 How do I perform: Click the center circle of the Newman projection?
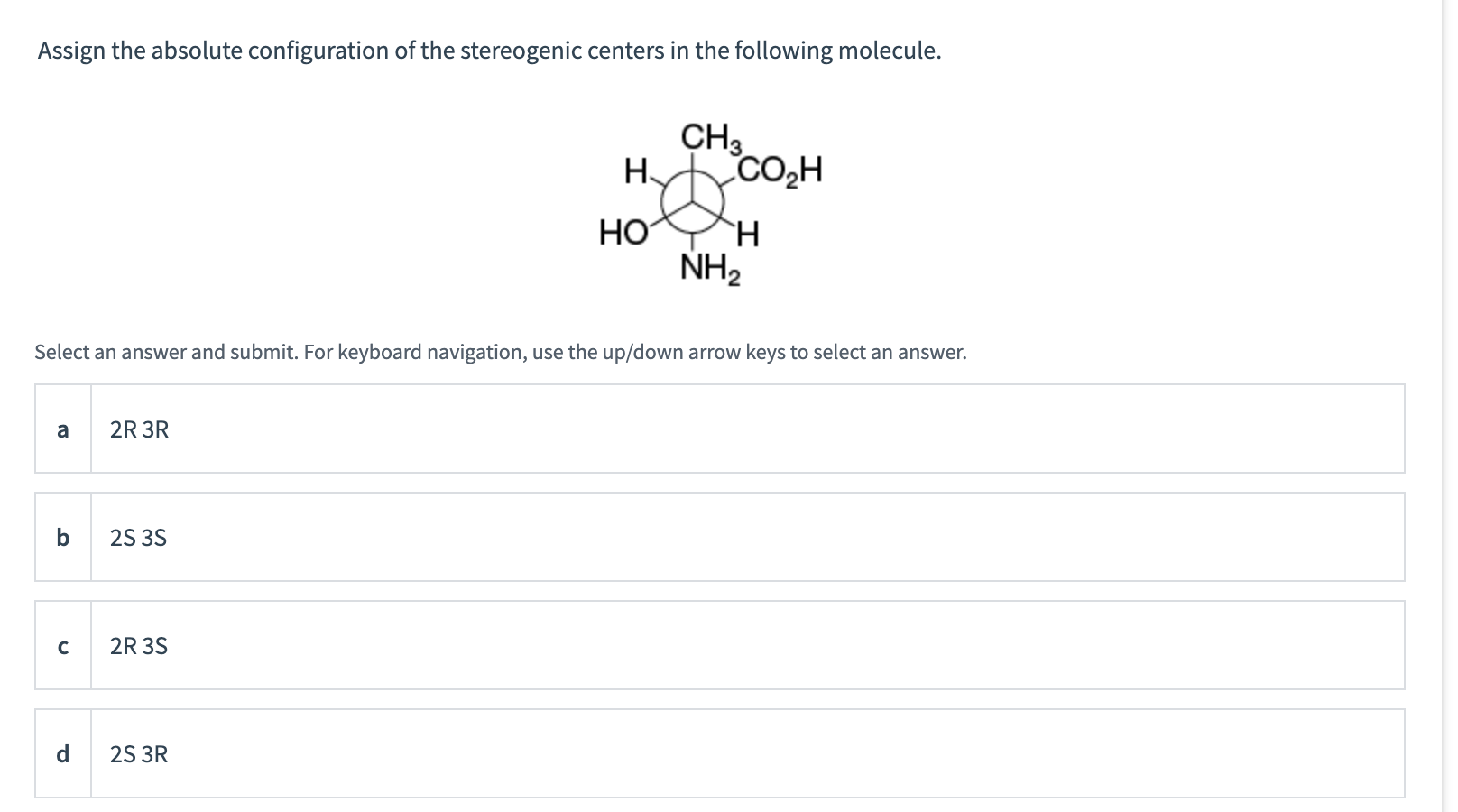pos(690,200)
